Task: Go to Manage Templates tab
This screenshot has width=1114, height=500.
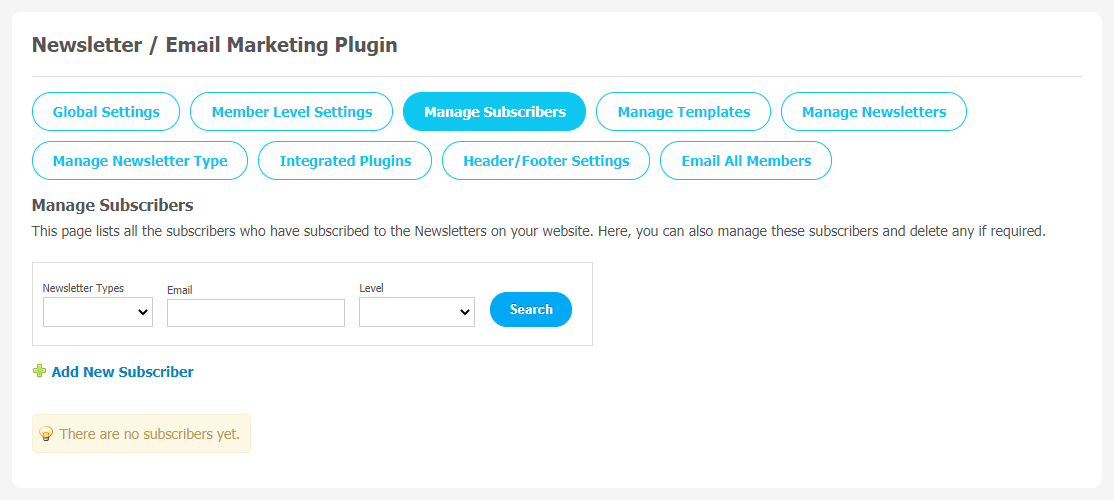Action: point(683,112)
